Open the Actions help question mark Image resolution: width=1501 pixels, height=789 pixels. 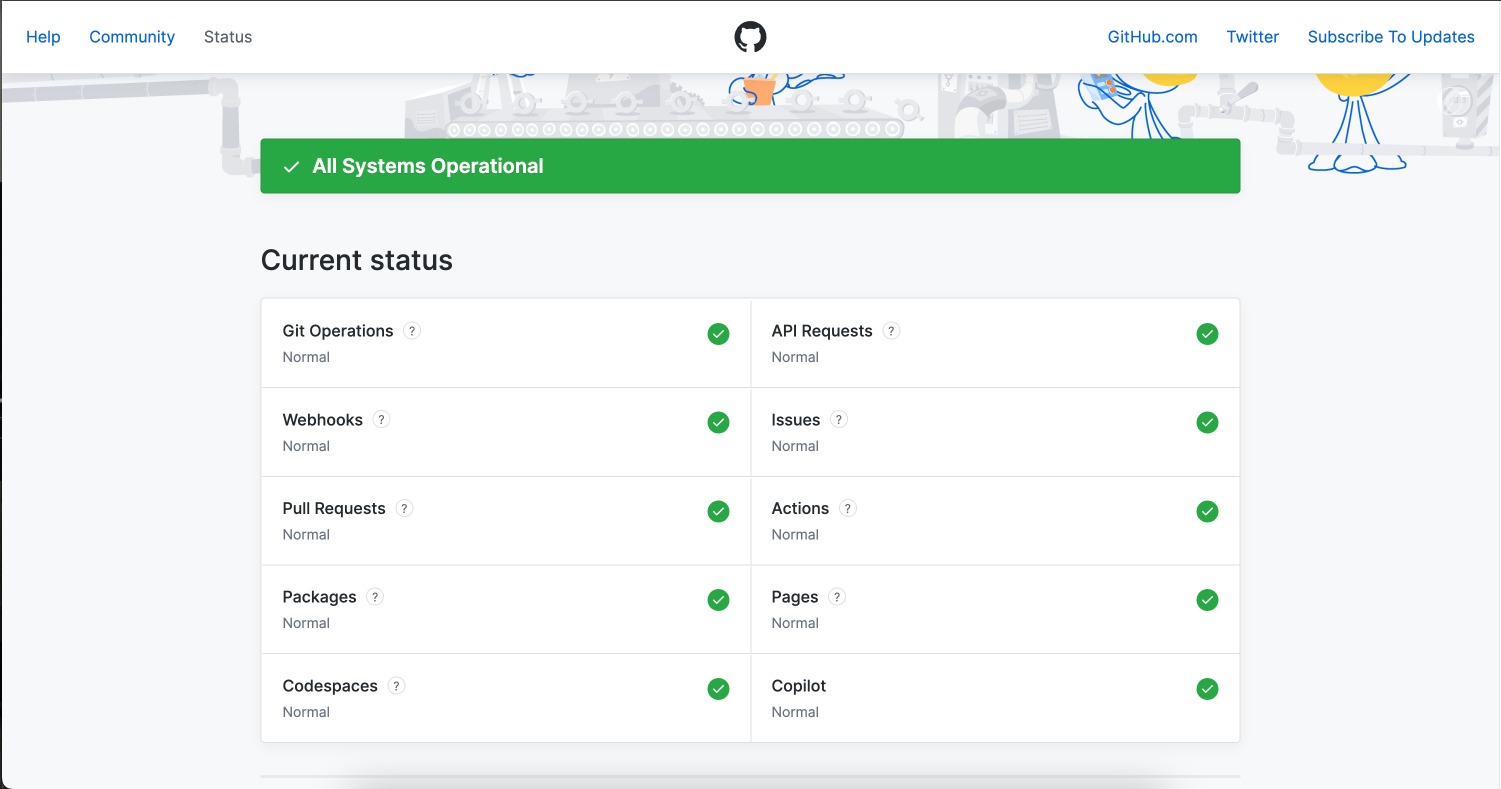pos(848,508)
